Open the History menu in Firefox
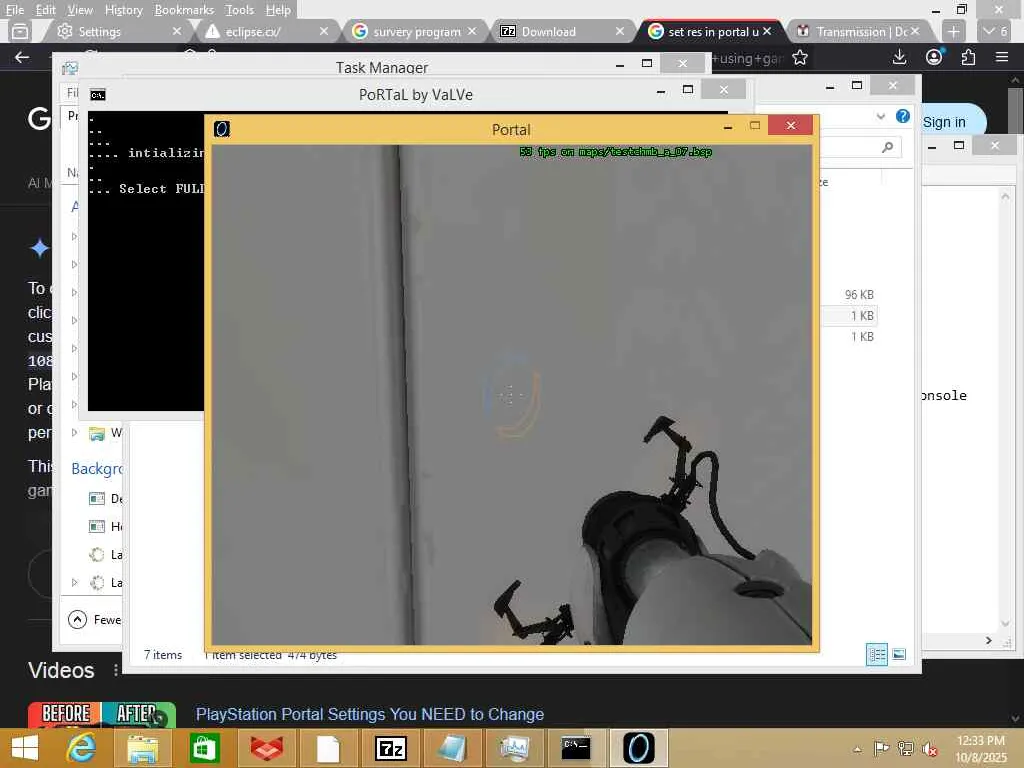The height and width of the screenshot is (768, 1024). pyautogui.click(x=123, y=10)
